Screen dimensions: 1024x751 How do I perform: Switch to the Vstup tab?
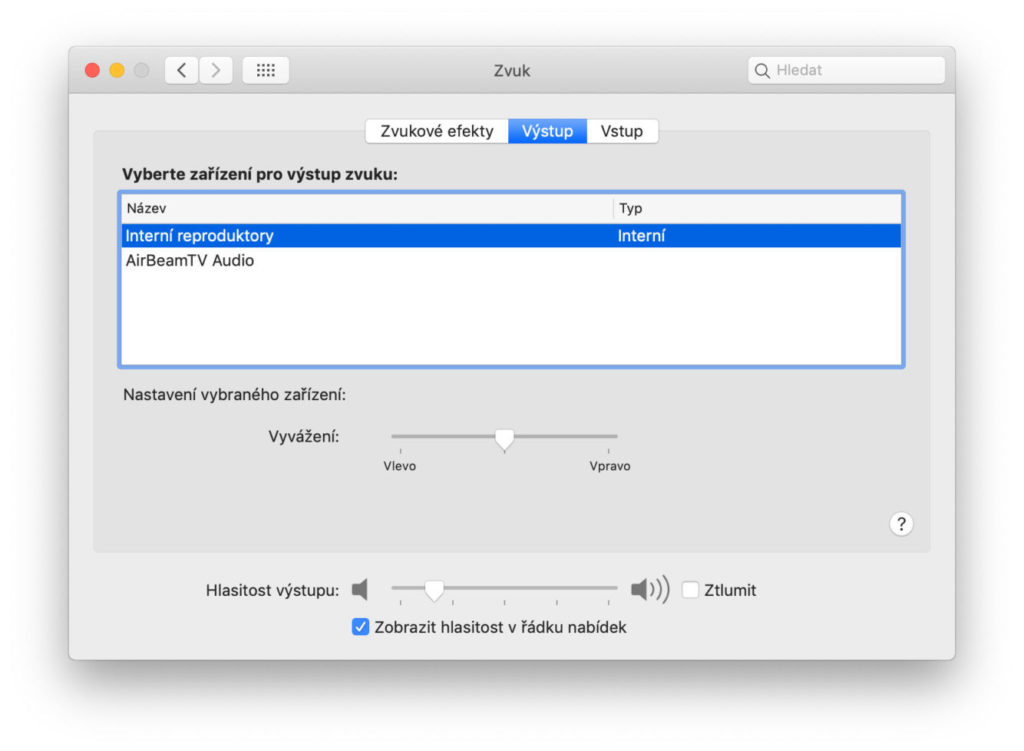622,131
